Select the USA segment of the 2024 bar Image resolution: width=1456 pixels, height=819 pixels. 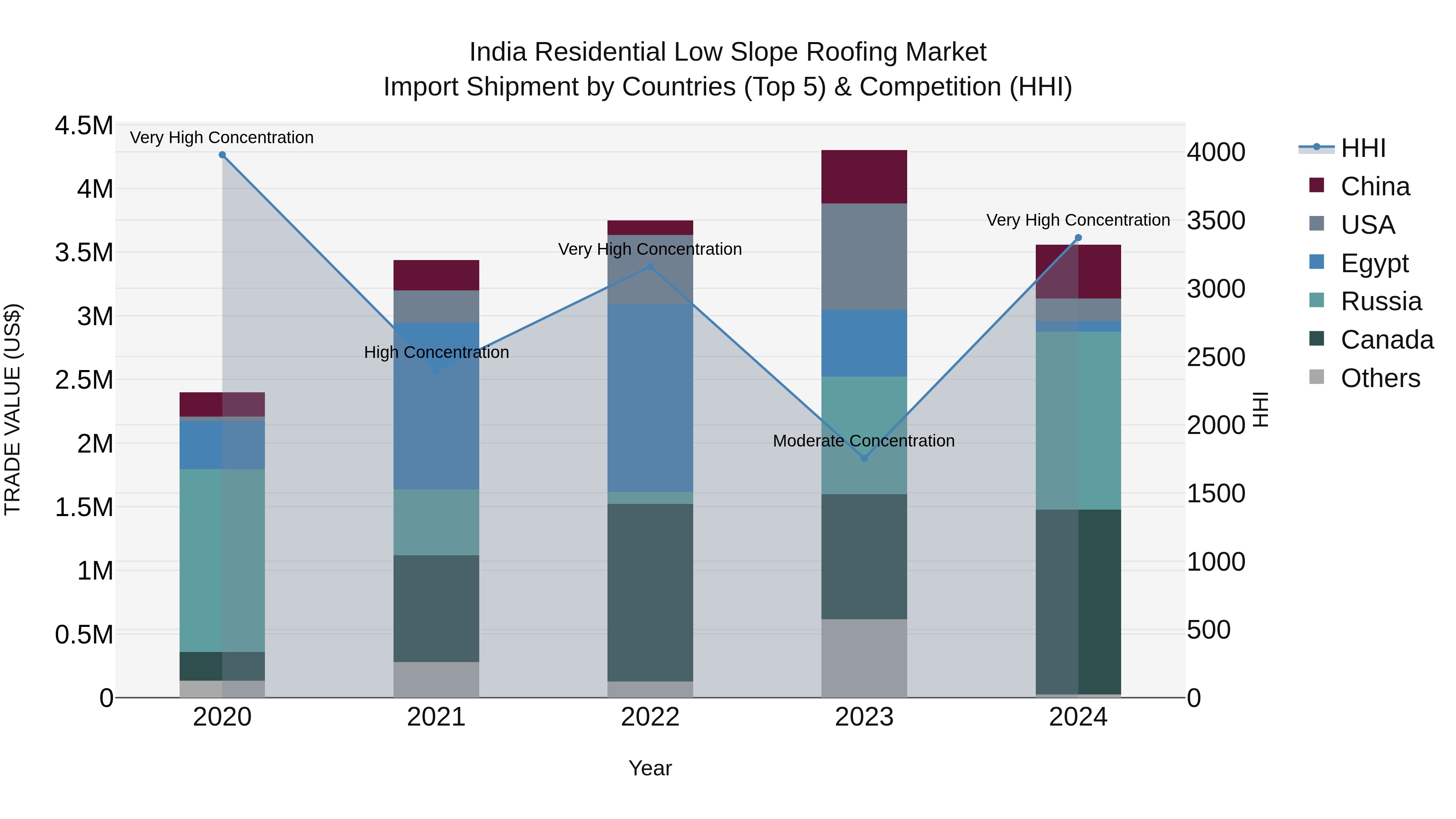click(x=1078, y=310)
